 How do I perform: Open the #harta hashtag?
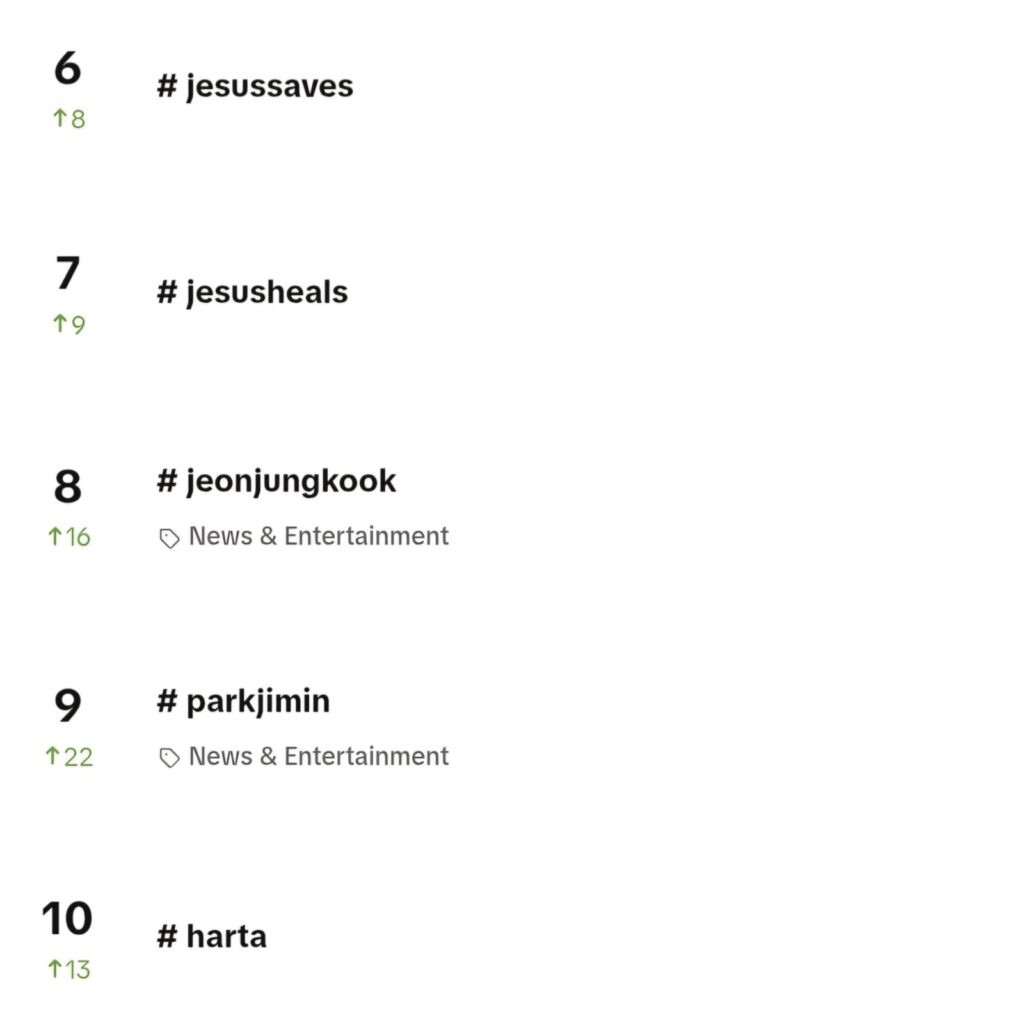coord(212,936)
